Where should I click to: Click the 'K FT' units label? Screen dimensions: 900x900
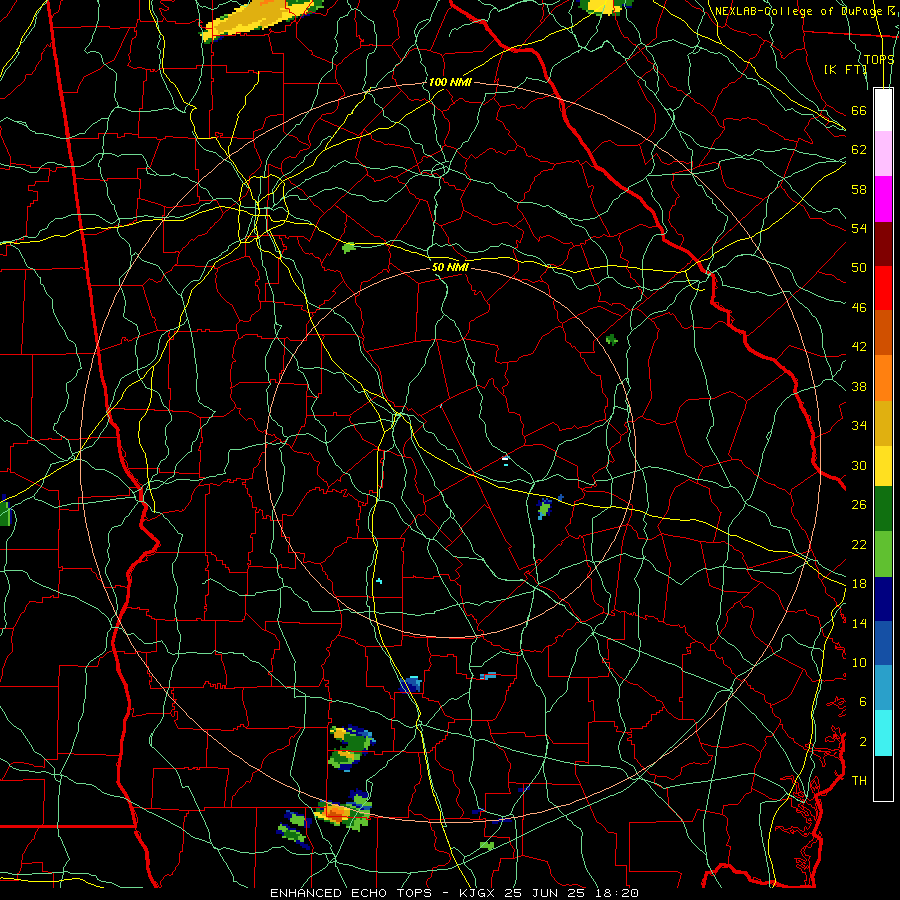(845, 69)
